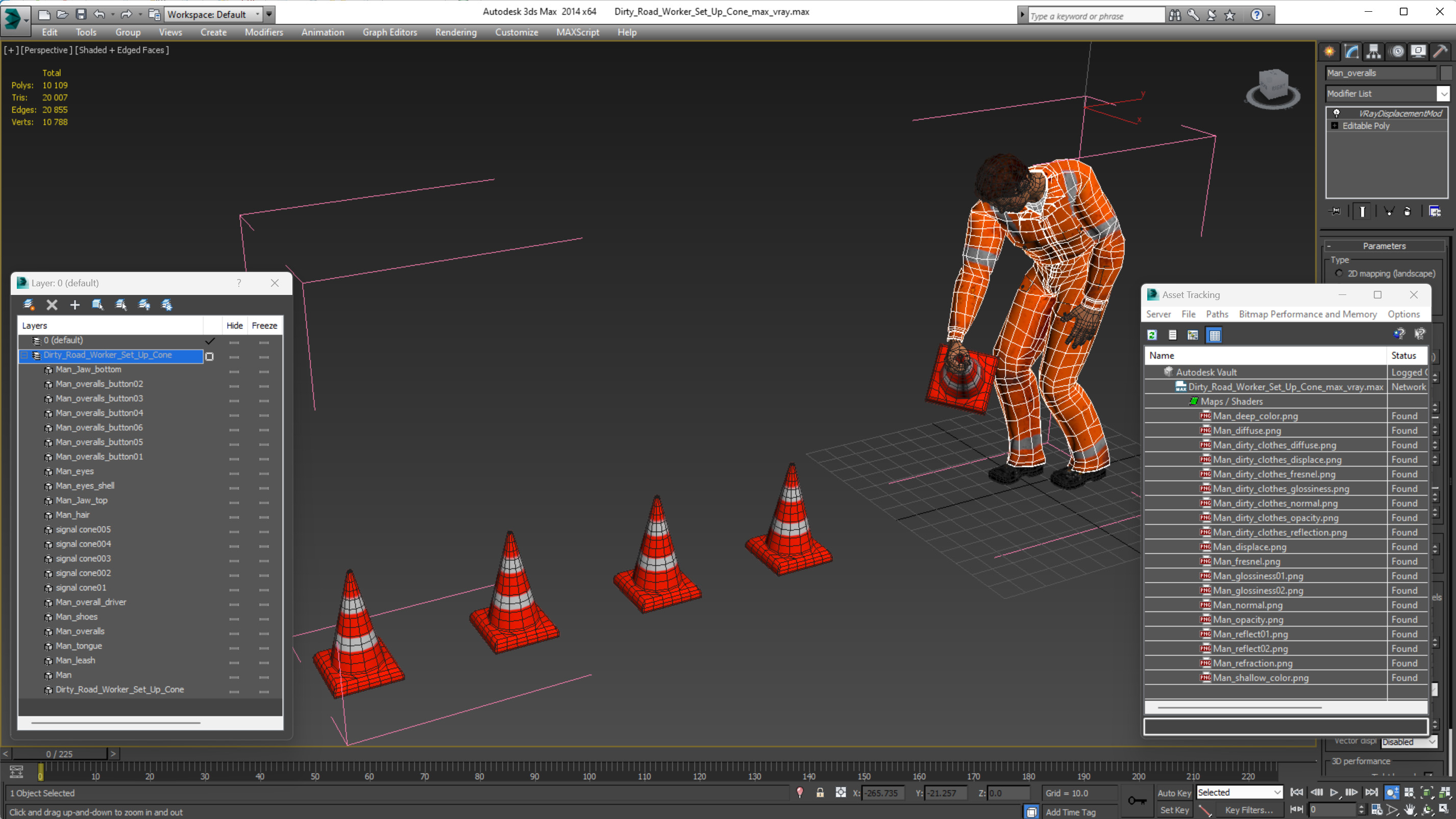Click the object color swatch beside Man_overalls name

coord(1445,73)
